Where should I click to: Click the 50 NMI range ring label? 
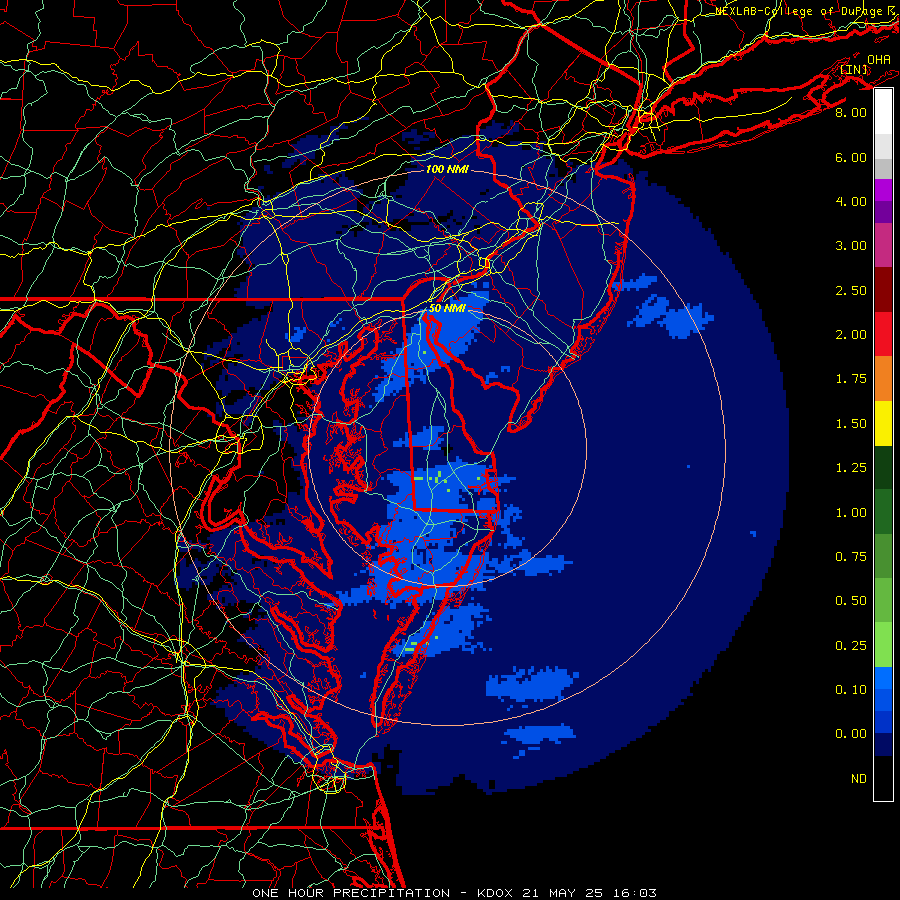[447, 308]
